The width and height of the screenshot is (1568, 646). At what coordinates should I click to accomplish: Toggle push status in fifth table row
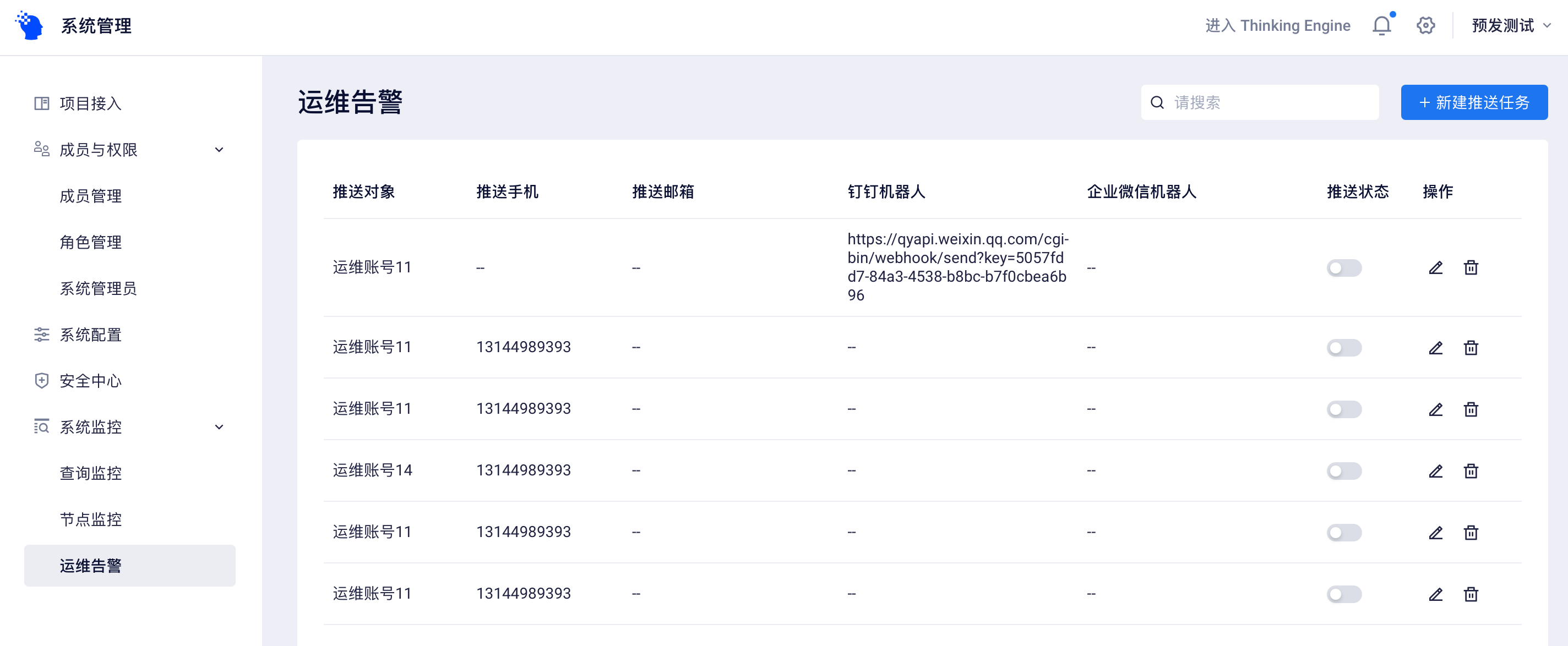point(1344,533)
